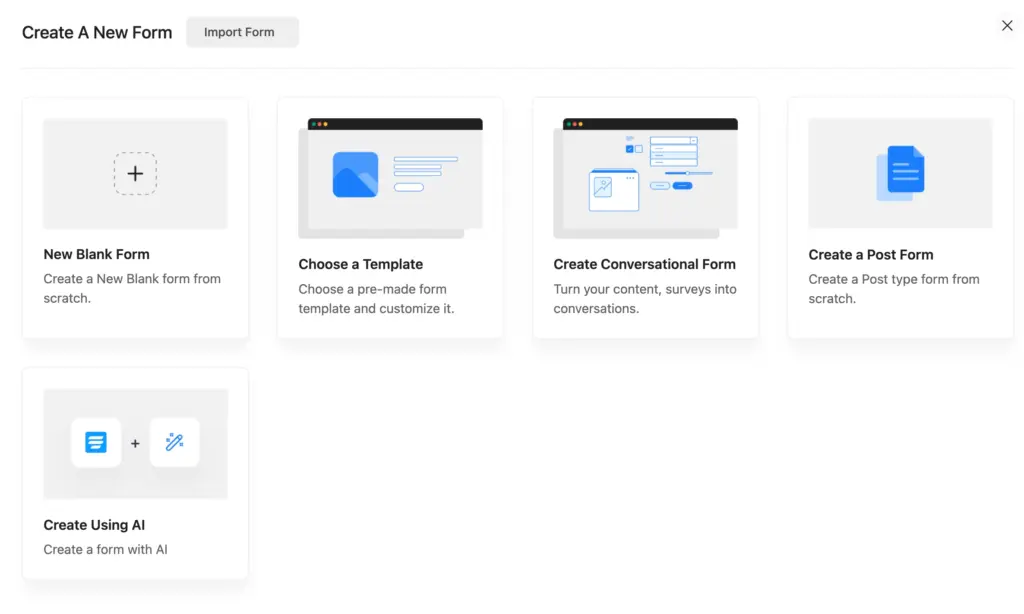Image resolution: width=1024 pixels, height=614 pixels.
Task: Click the checked blue checkbox in Conversational Form illustration
Action: [x=629, y=149]
